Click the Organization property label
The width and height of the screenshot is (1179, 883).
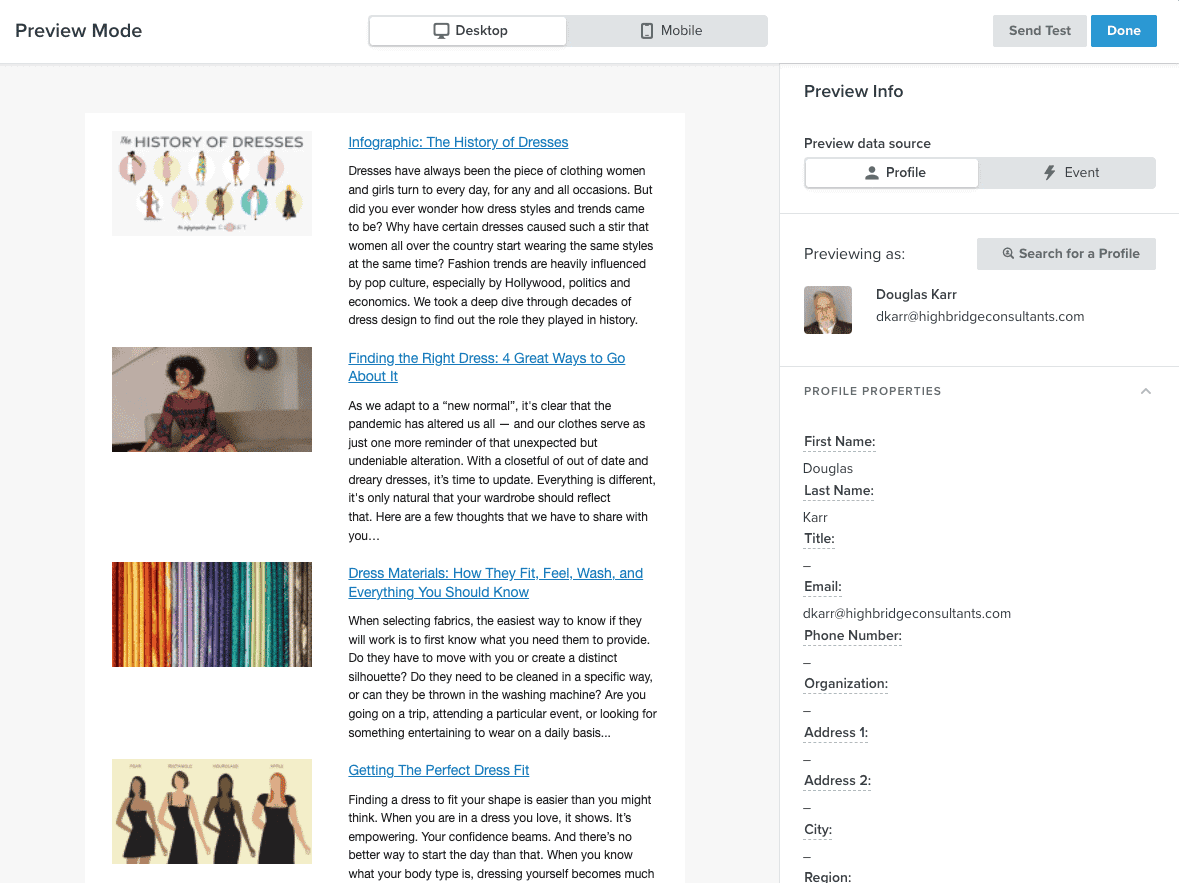[x=846, y=684]
